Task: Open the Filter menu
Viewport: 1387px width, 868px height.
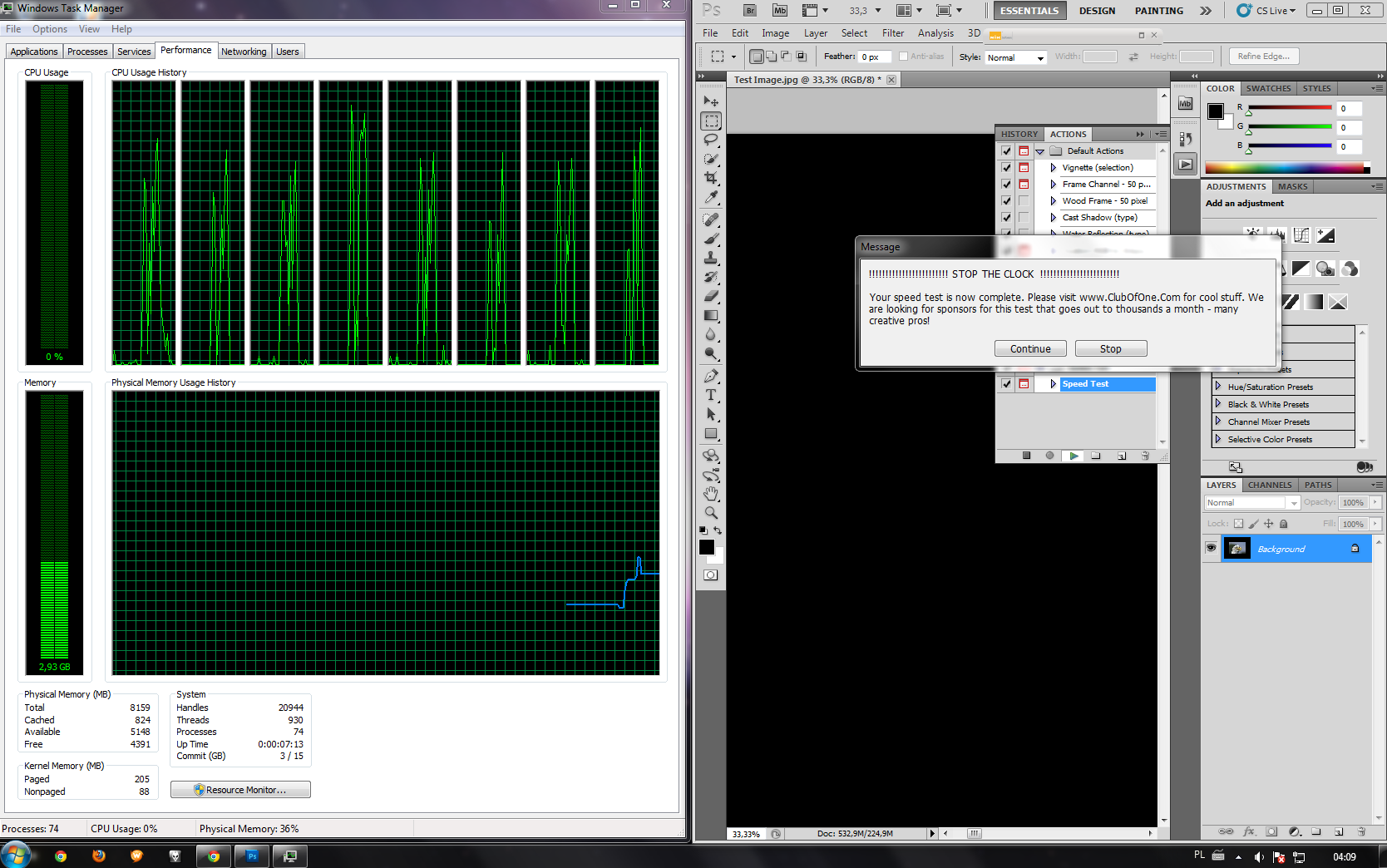Action: [892, 33]
